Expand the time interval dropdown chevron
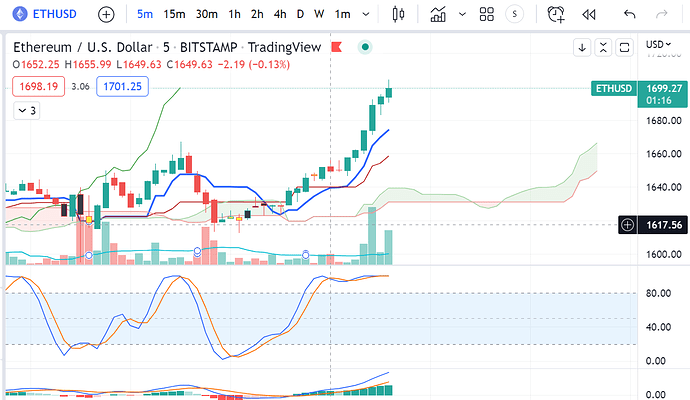690x400 pixels. (x=366, y=15)
